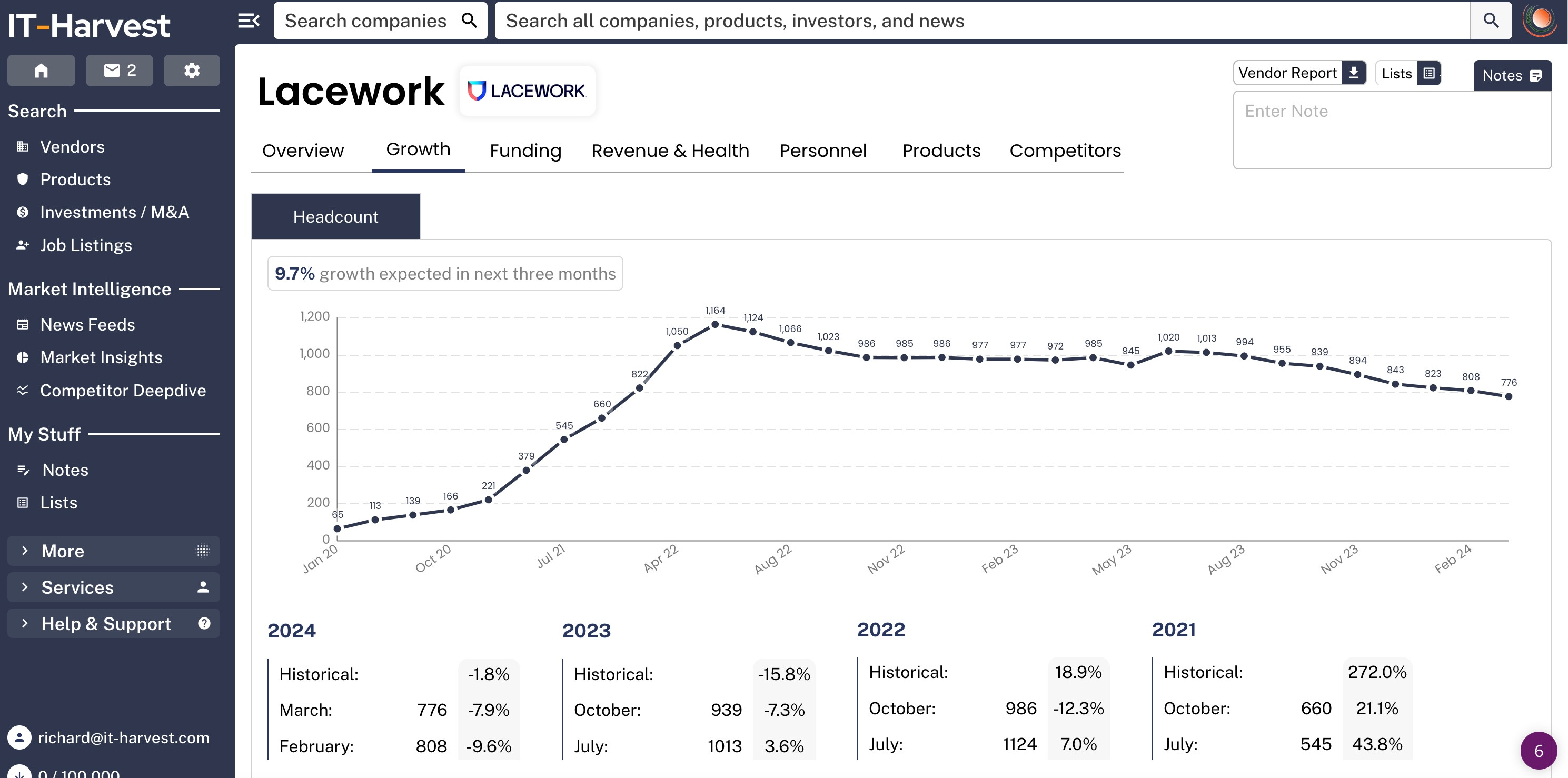This screenshot has width=1568, height=778.
Task: Click the Vendors building icon in sidebar
Action: [23, 147]
